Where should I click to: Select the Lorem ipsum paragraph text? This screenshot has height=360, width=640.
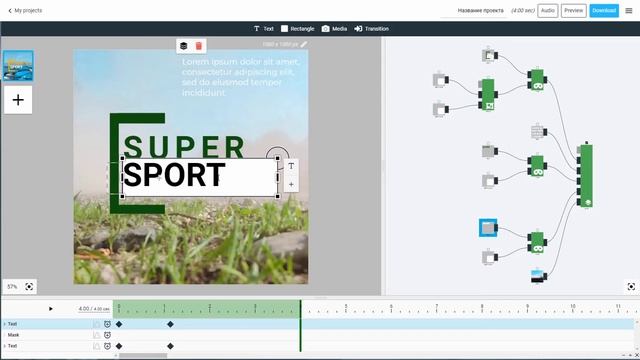coord(241,77)
